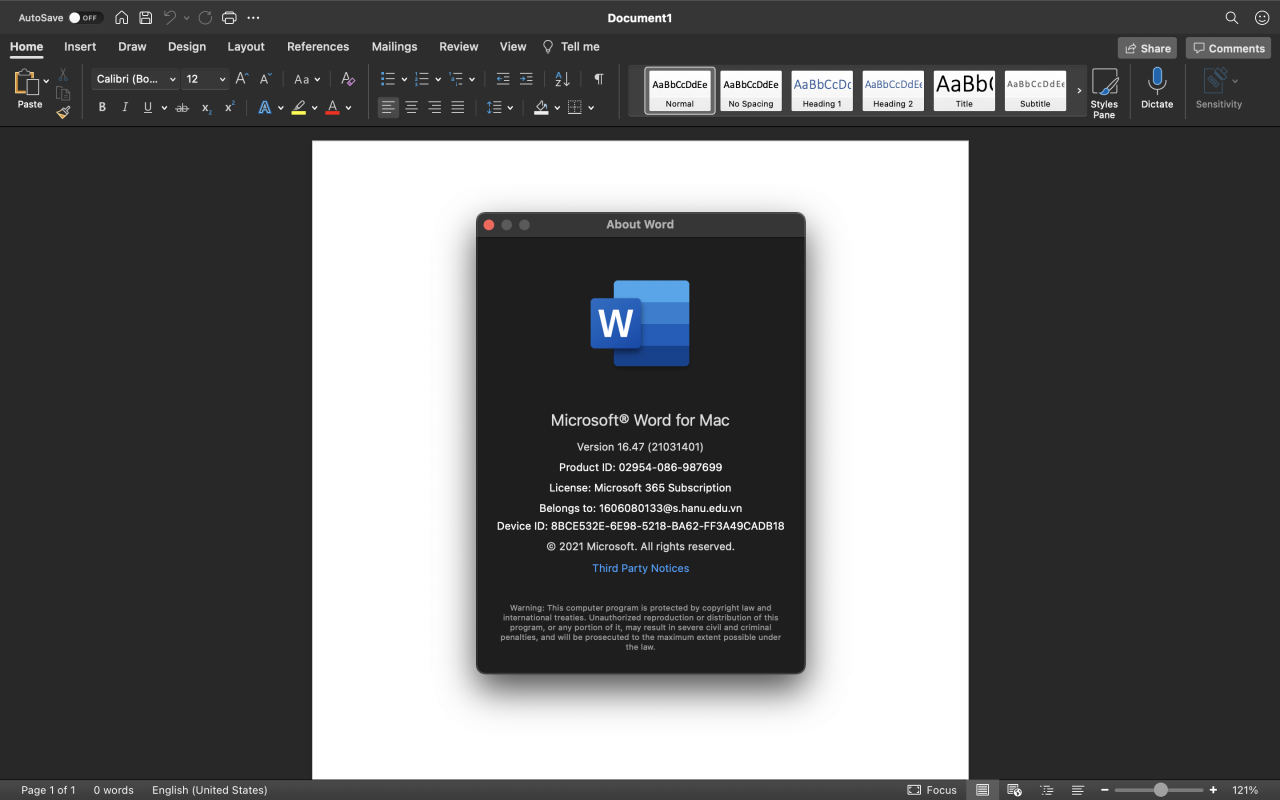Screen dimensions: 1280x800
Task: Clear all formatting icon
Action: point(348,79)
